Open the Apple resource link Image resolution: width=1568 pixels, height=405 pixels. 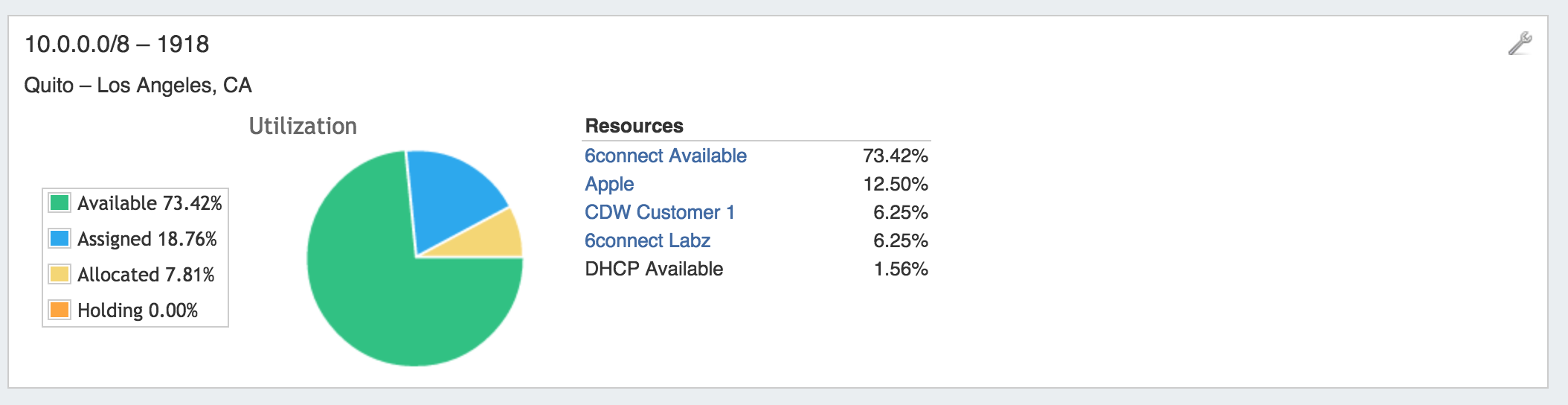pos(609,184)
